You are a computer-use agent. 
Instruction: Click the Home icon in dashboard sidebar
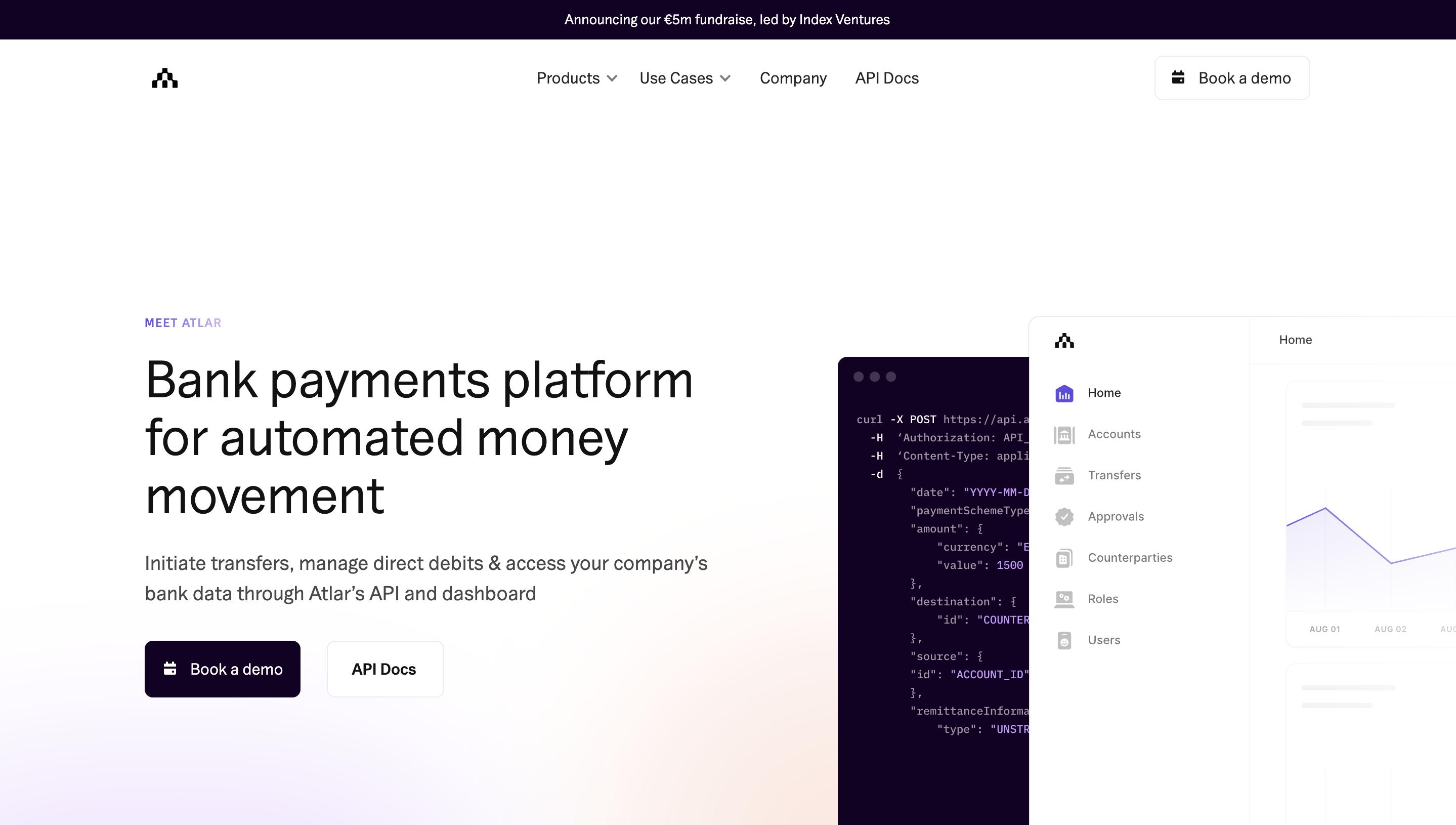(1064, 393)
